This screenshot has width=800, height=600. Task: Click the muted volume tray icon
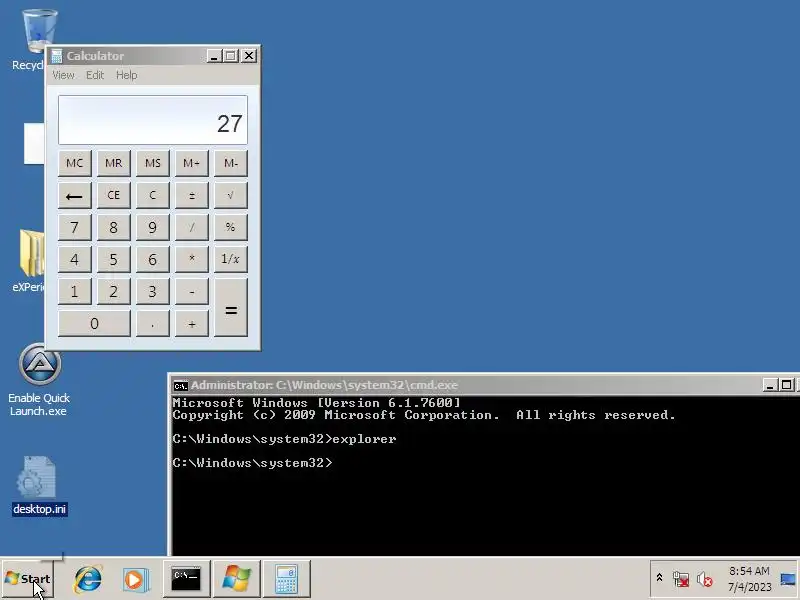pyautogui.click(x=705, y=579)
